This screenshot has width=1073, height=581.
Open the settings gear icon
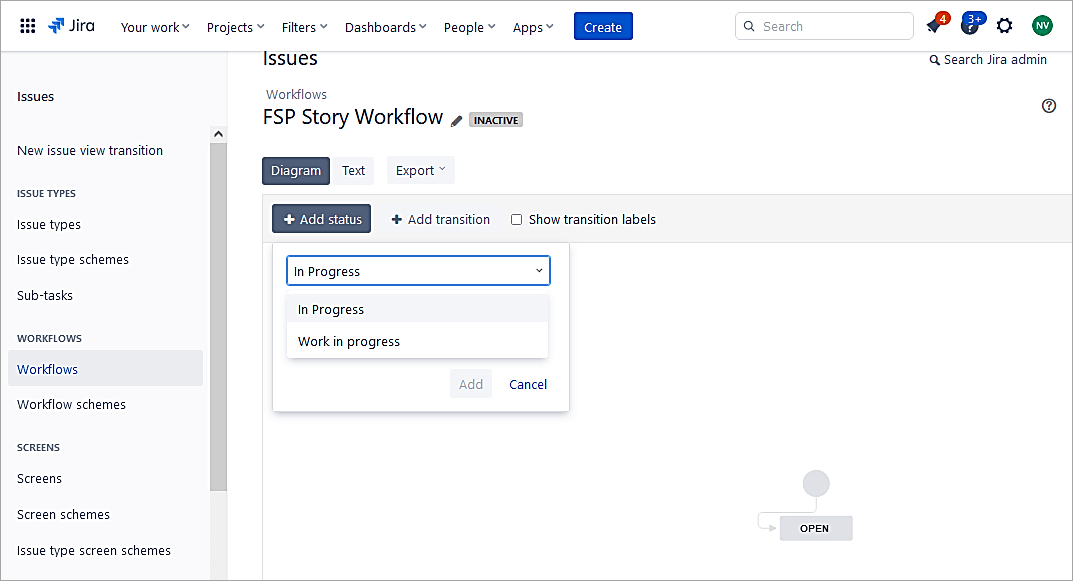click(1004, 26)
